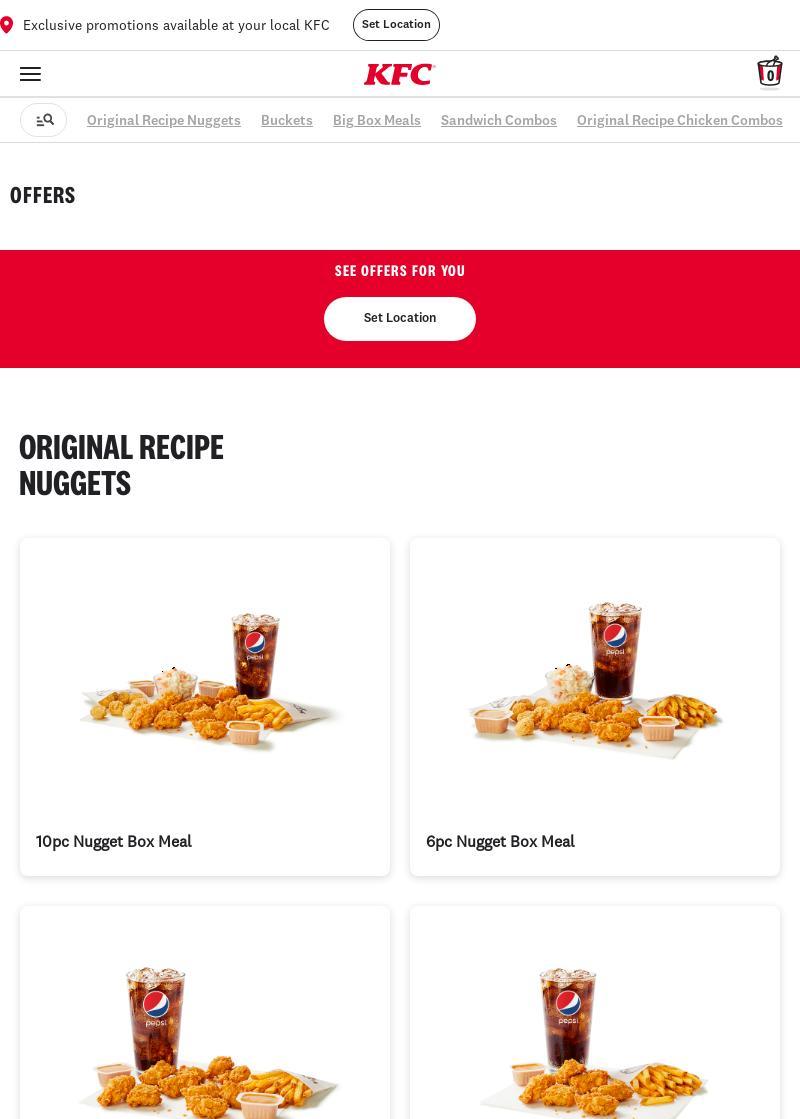Click the red location pin icon
The image size is (800, 1119).
pyautogui.click(x=6, y=26)
